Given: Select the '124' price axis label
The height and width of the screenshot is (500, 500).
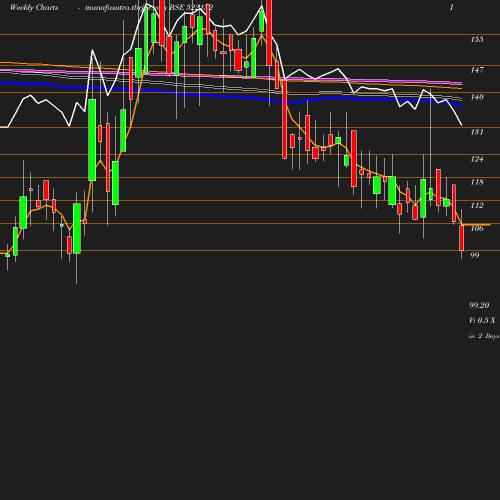Looking at the screenshot, I should 477,159.
